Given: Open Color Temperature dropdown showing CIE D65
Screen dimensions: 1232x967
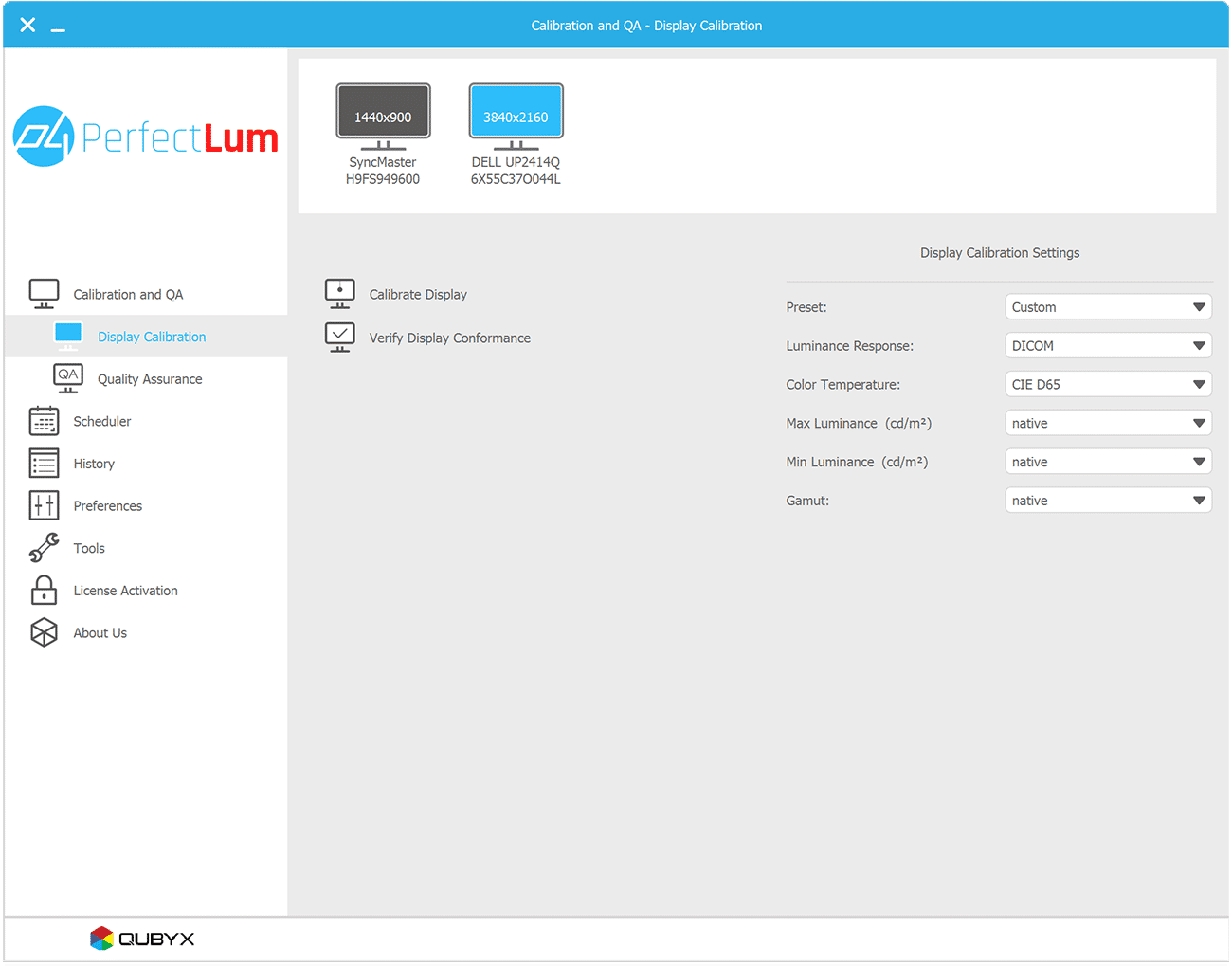Looking at the screenshot, I should point(1108,384).
